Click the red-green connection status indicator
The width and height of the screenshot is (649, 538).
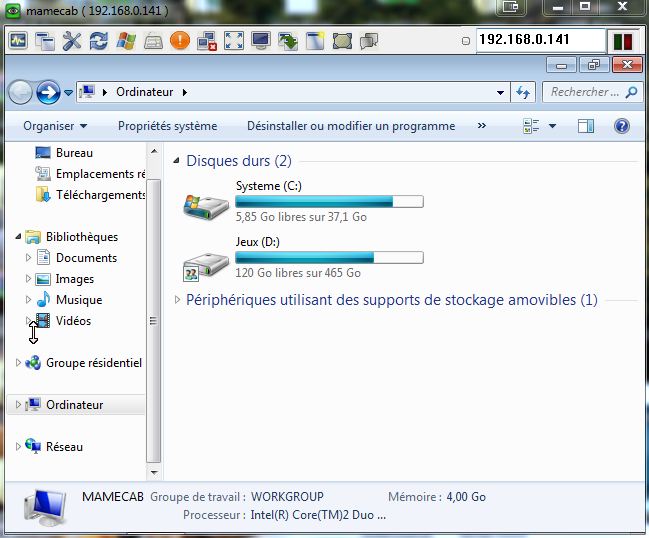[623, 41]
